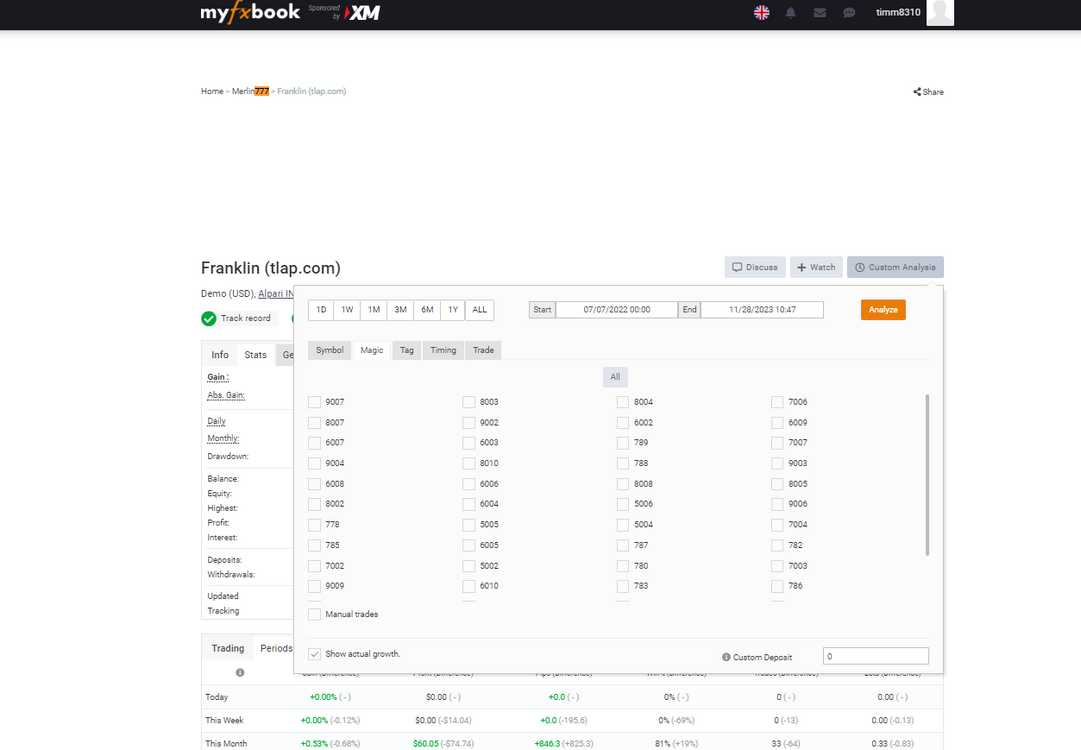
Task: Click the Share icon link
Action: click(x=929, y=92)
